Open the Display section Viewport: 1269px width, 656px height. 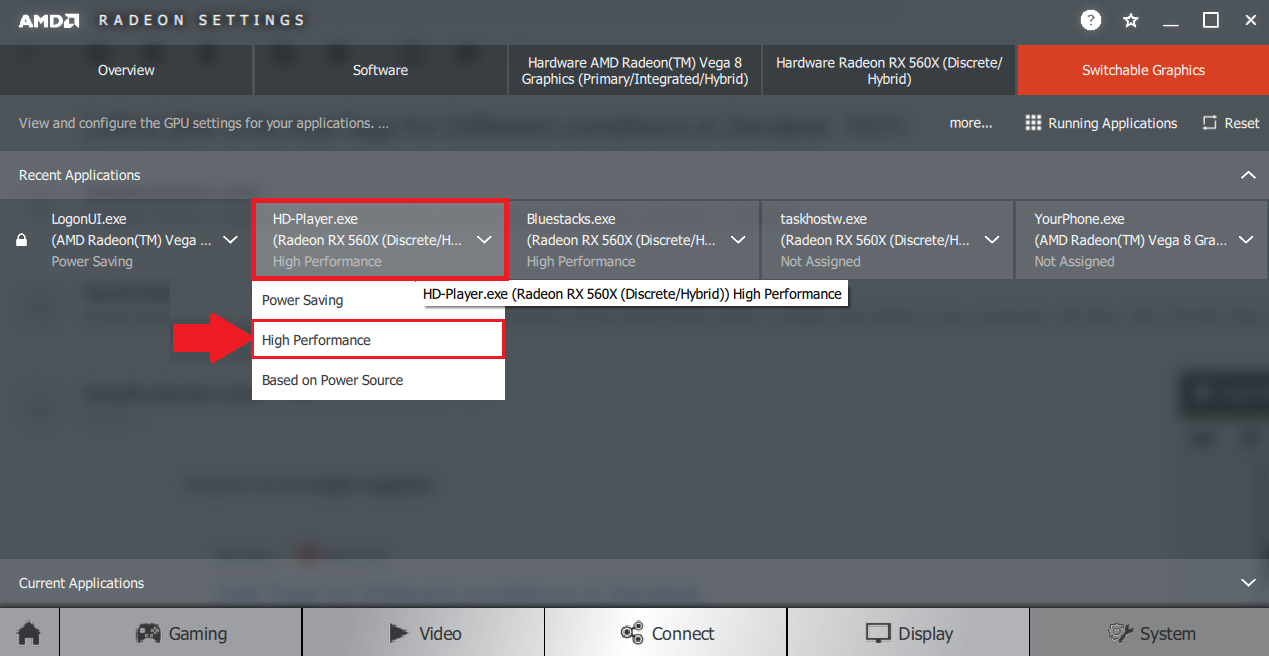908,633
